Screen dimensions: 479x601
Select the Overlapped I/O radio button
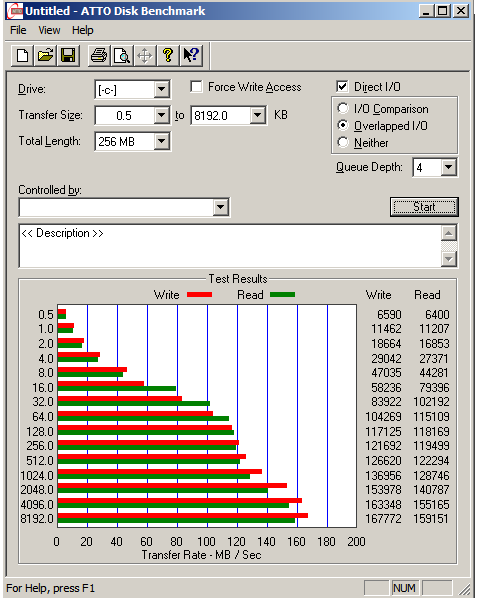pos(343,125)
